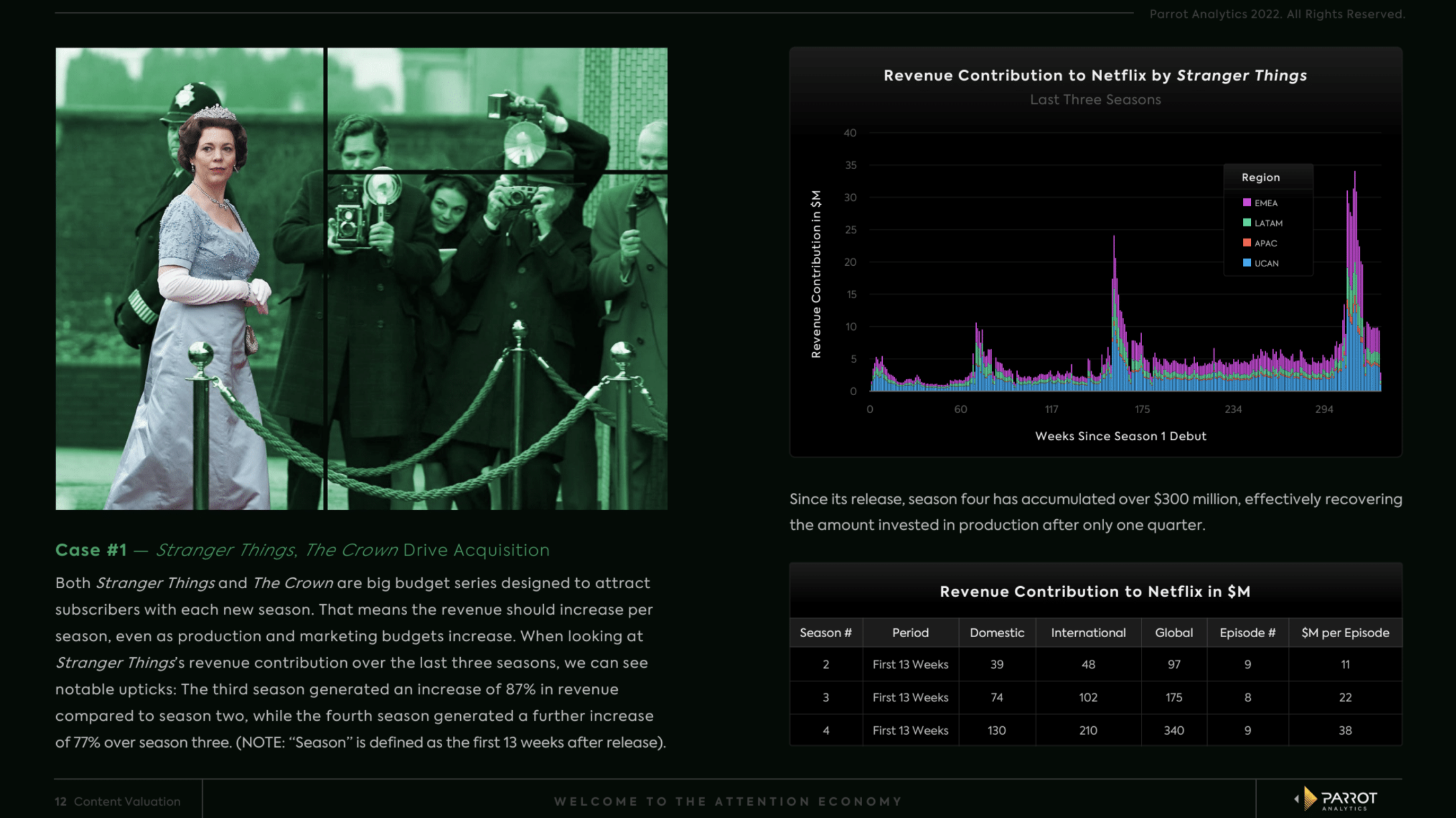
Task: Click The Crown photo image
Action: click(361, 279)
